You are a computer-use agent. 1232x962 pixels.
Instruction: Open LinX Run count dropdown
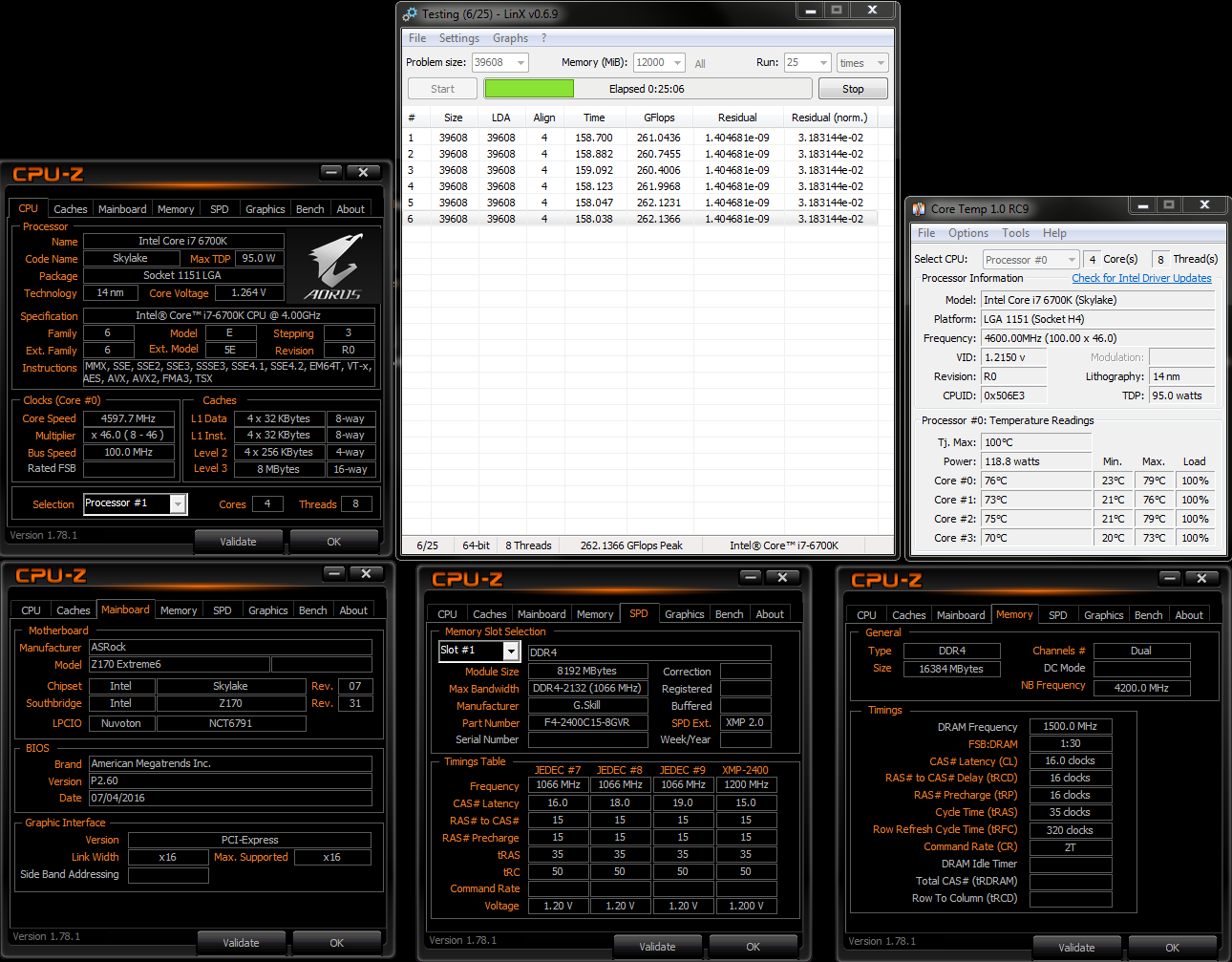824,63
